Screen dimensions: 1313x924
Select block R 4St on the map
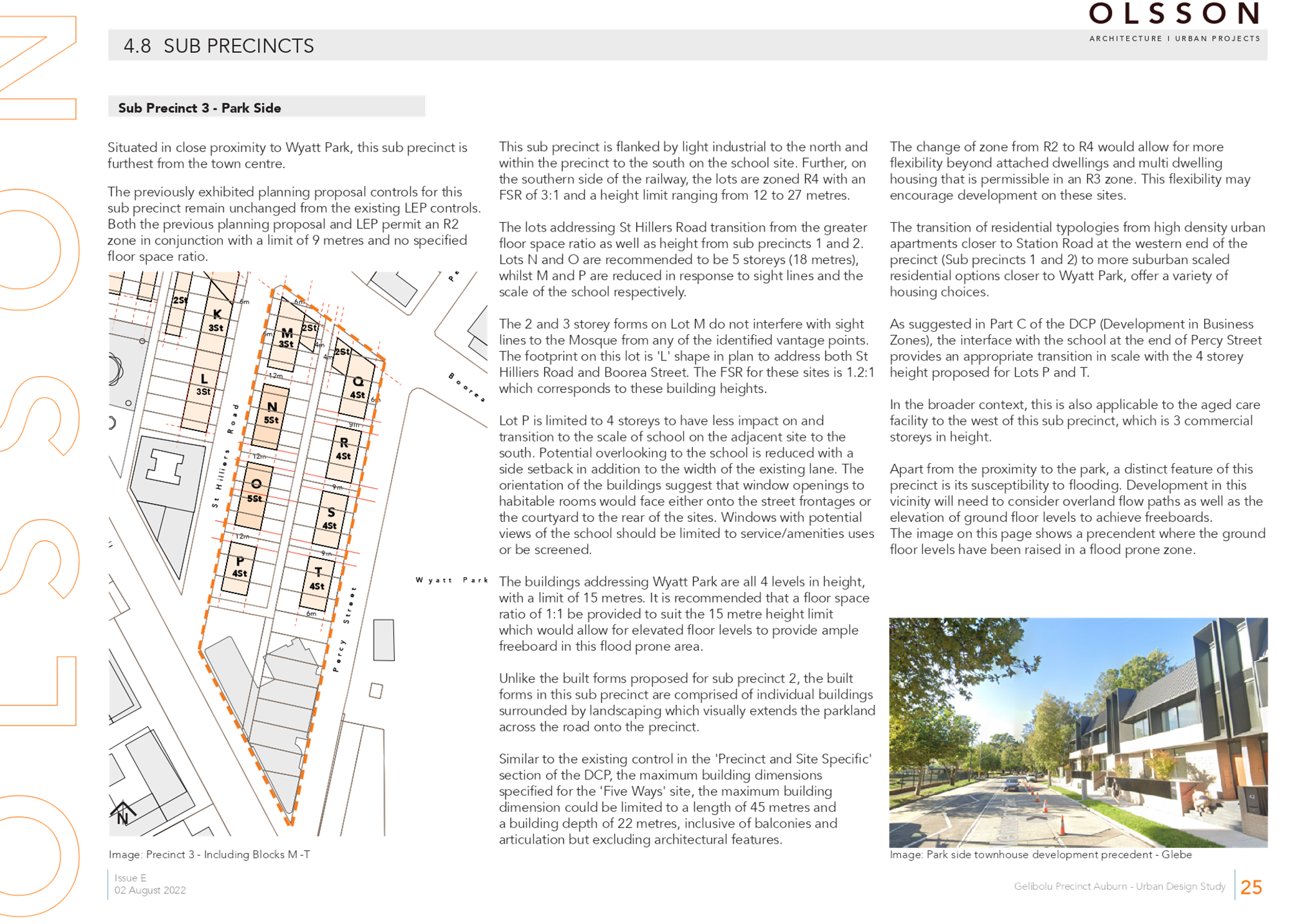pos(344,449)
